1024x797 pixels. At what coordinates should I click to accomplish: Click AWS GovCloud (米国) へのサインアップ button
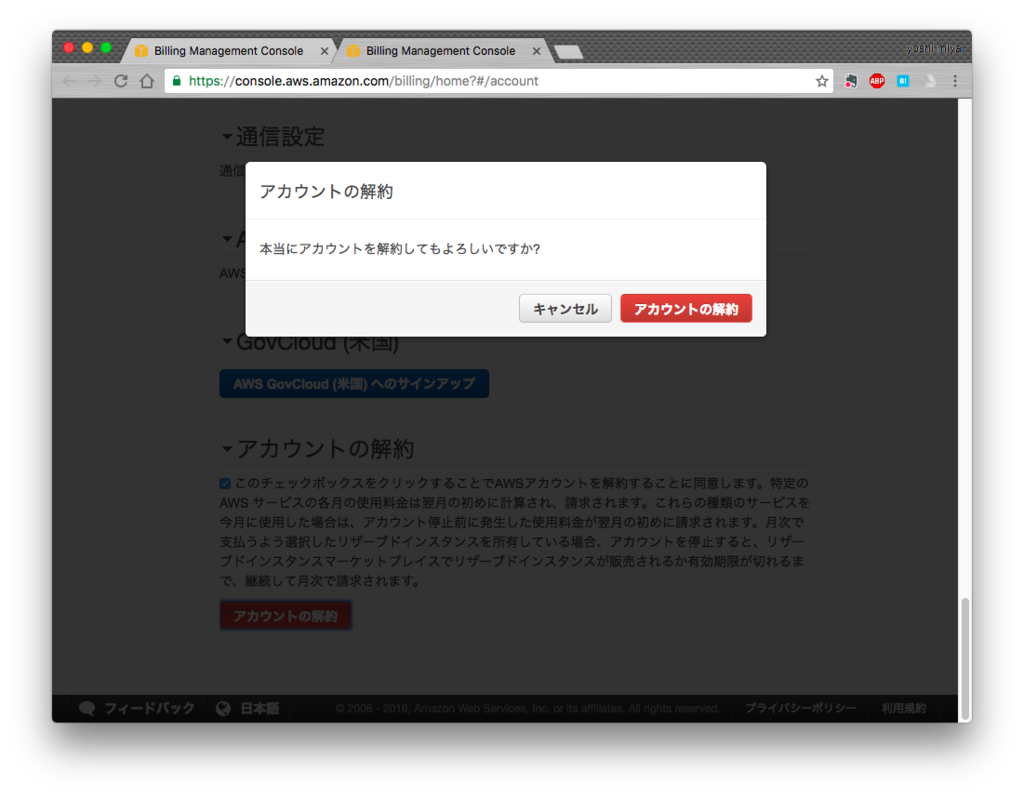pyautogui.click(x=354, y=383)
